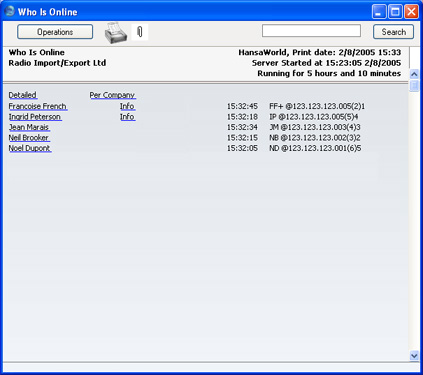Select text JM @123.123.123.003(4)3
The height and width of the screenshot is (375, 423).
(x=315, y=127)
